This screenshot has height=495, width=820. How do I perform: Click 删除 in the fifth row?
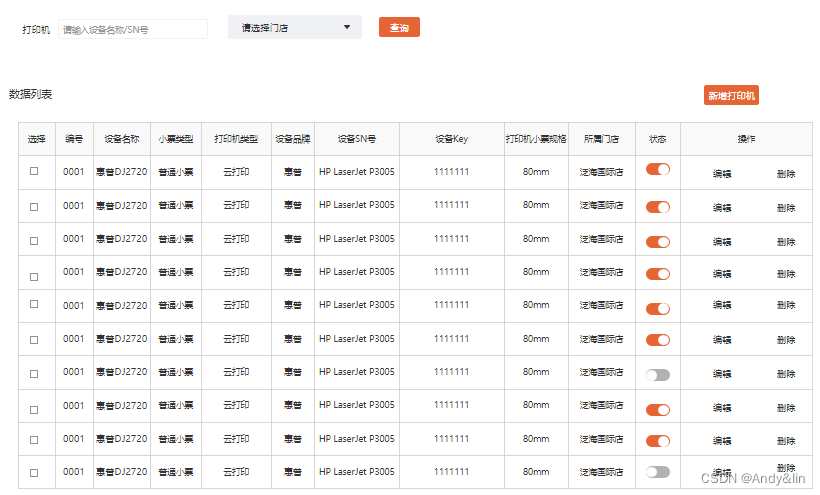786,305
